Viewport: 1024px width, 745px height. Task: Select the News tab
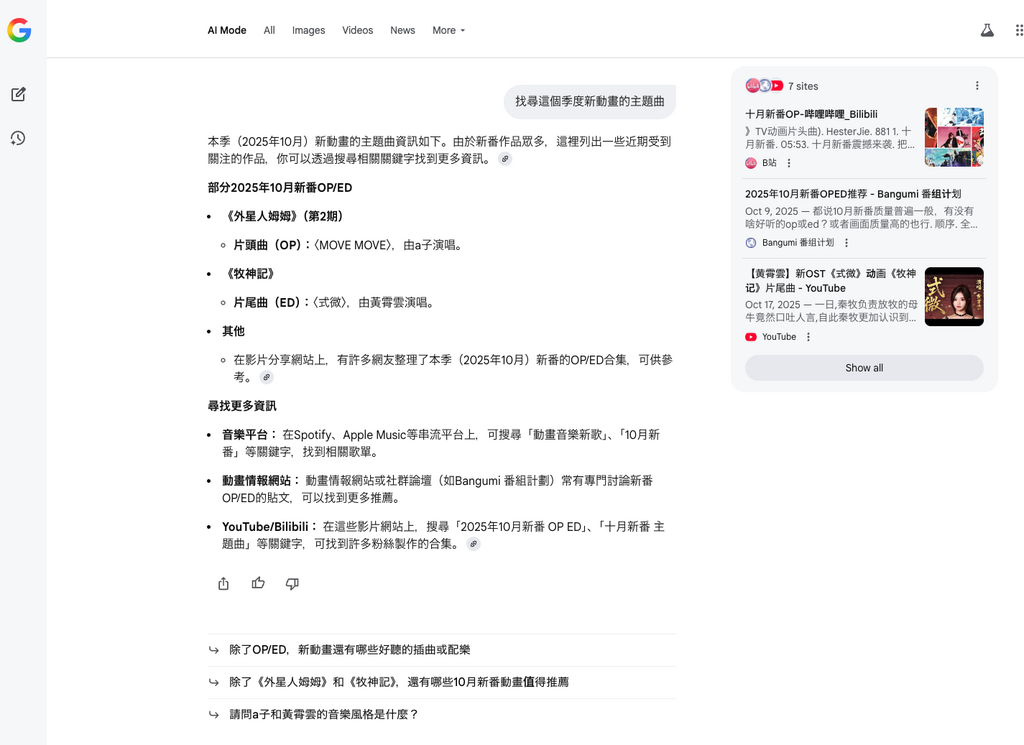(402, 31)
